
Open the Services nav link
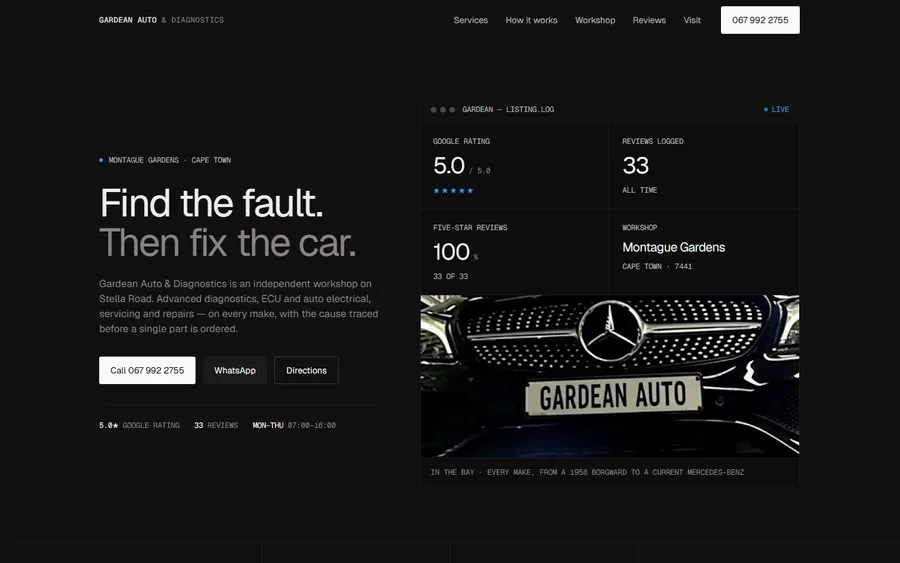click(471, 20)
